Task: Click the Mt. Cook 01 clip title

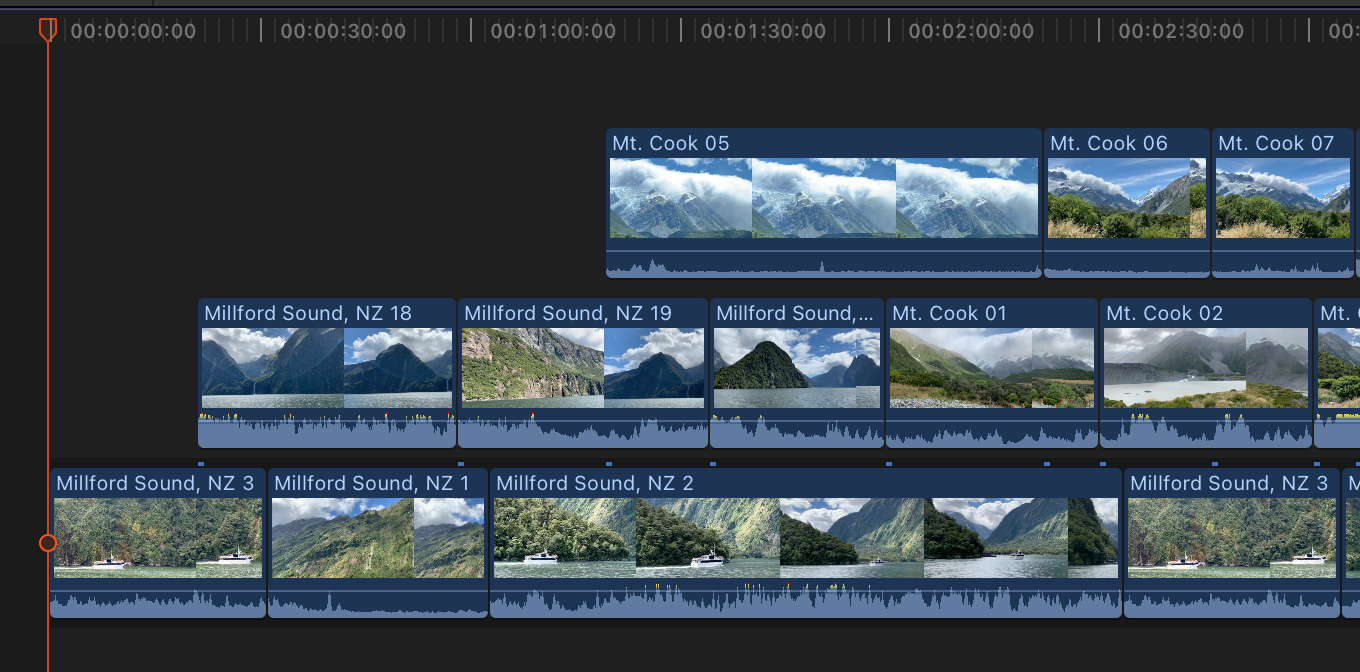Action: tap(949, 313)
